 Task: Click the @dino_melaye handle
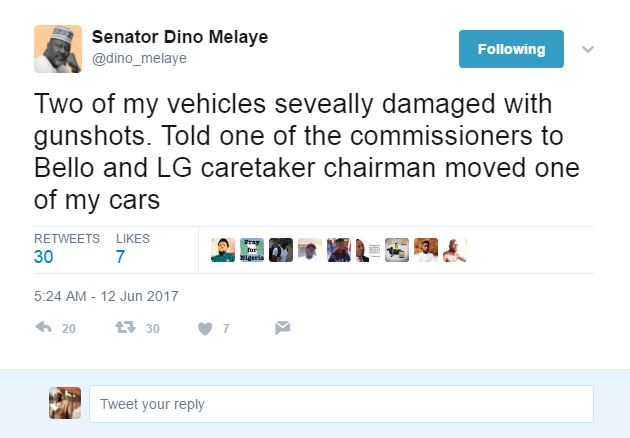coord(139,59)
